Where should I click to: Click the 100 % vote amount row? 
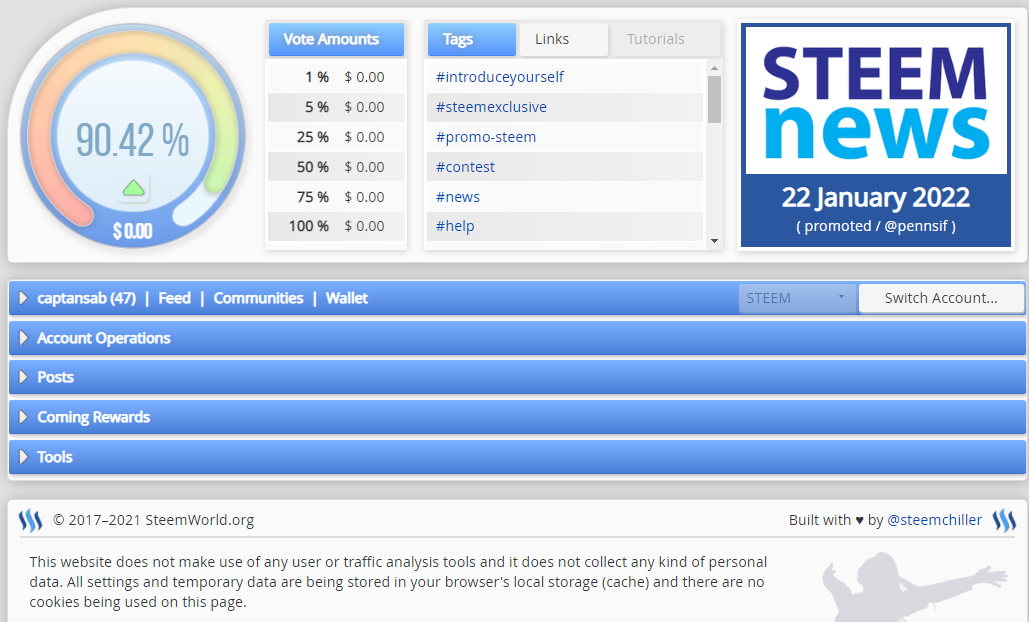336,226
